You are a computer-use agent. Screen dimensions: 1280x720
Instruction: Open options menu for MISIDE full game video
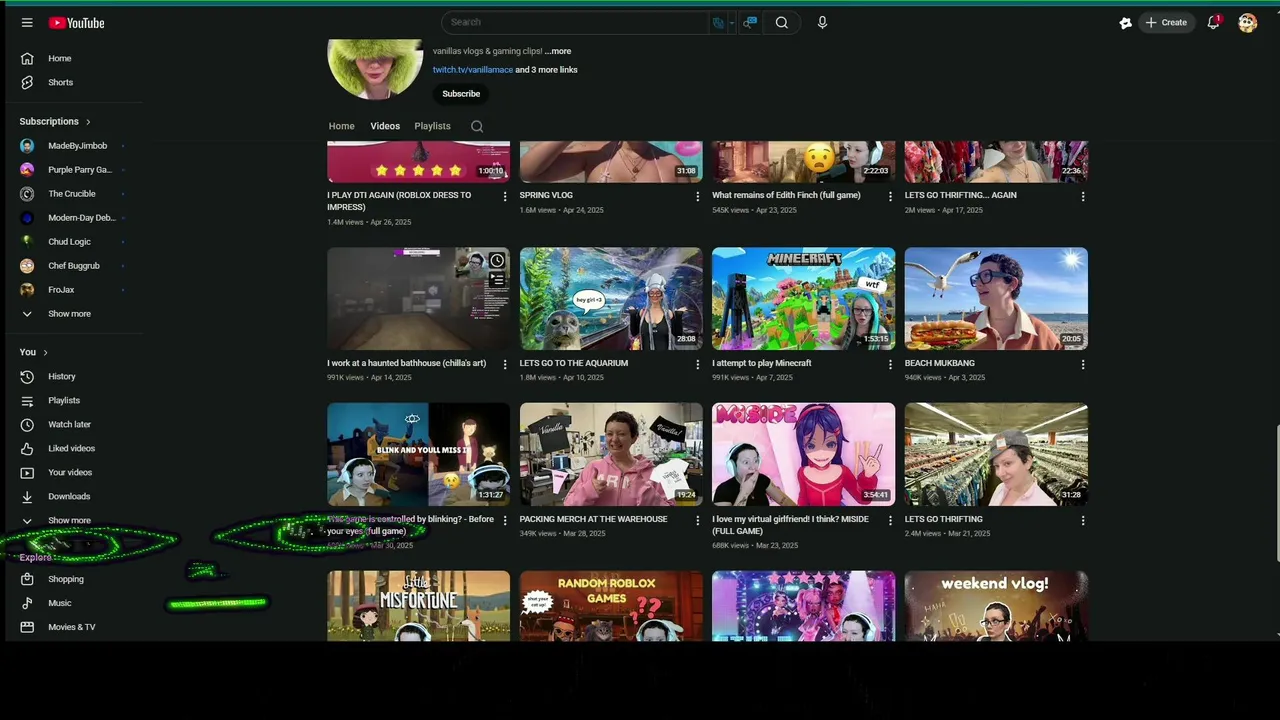pos(890,521)
